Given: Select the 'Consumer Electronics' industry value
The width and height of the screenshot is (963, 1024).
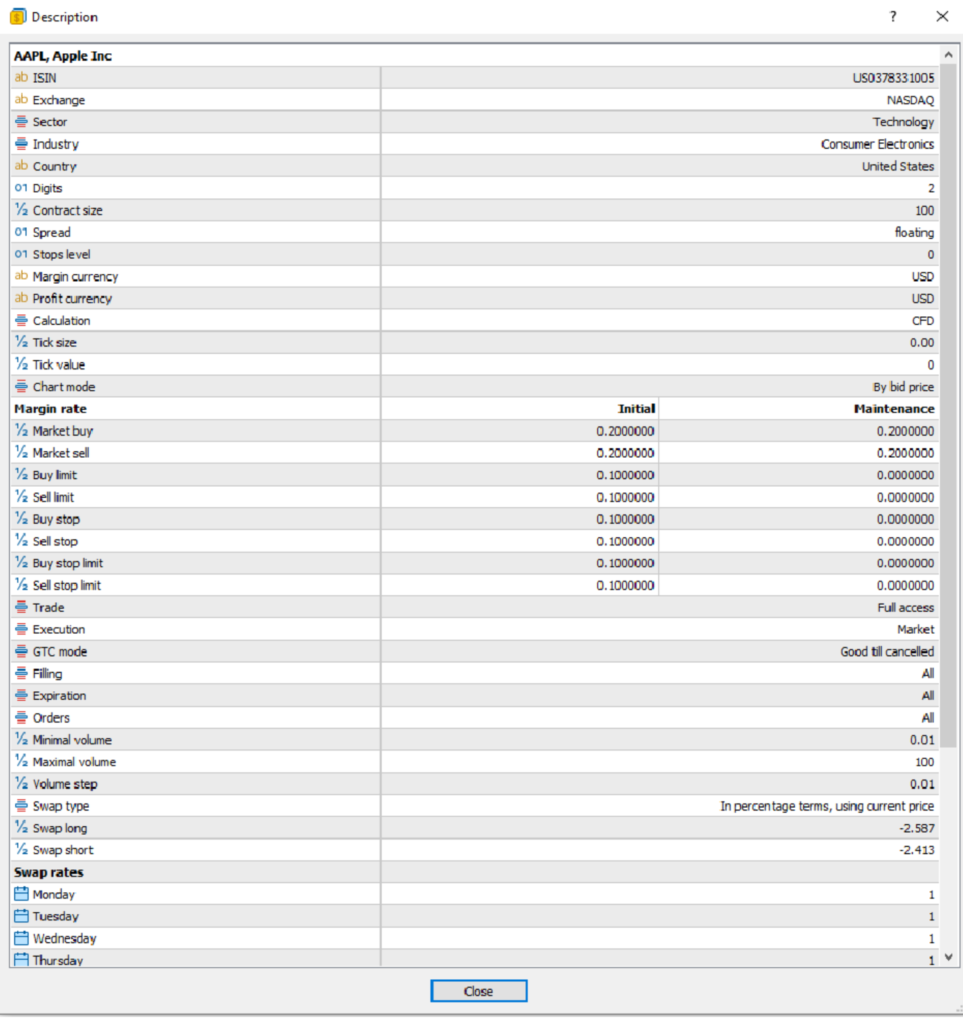Looking at the screenshot, I should [877, 144].
